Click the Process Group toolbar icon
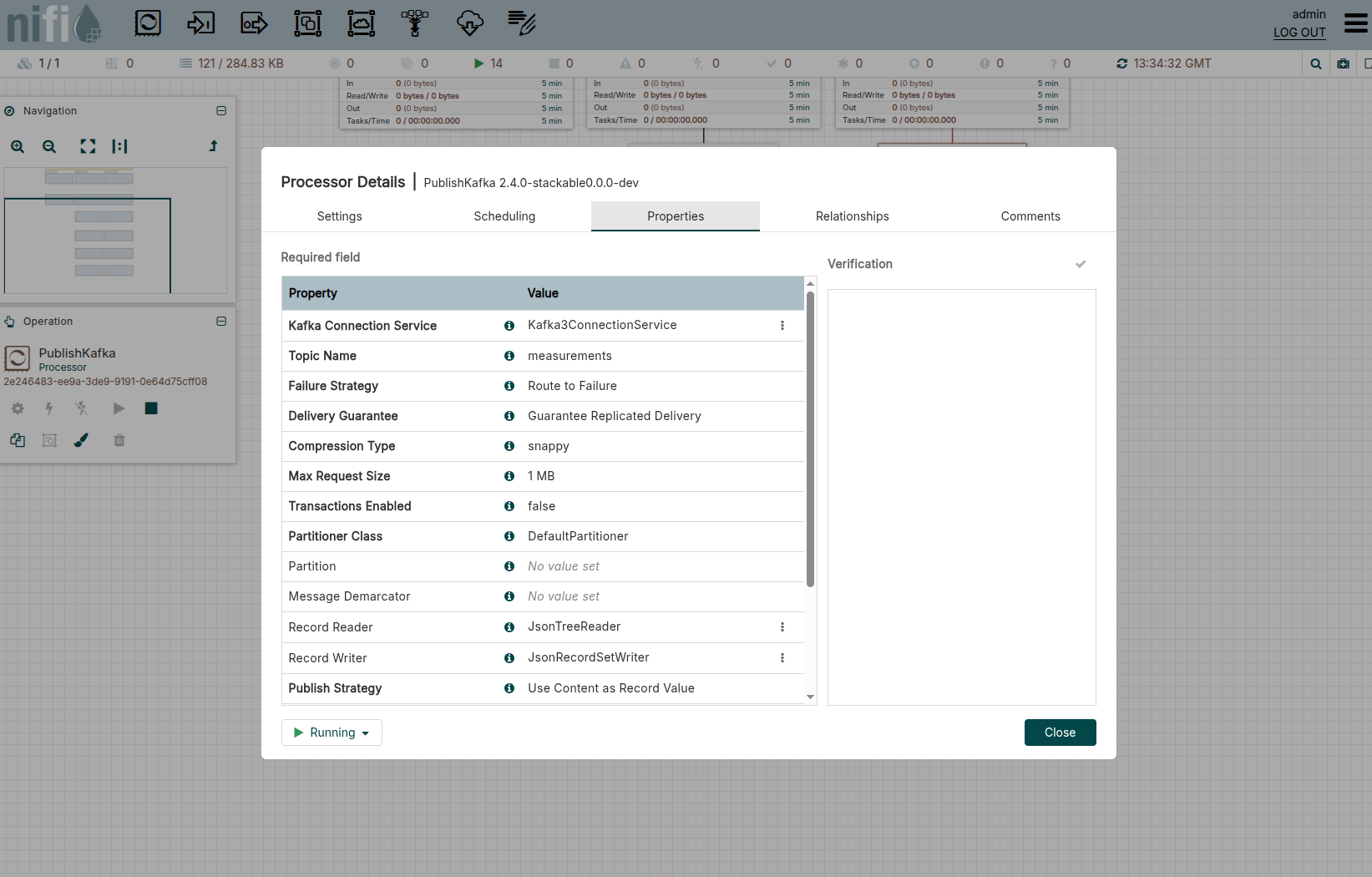 point(307,23)
